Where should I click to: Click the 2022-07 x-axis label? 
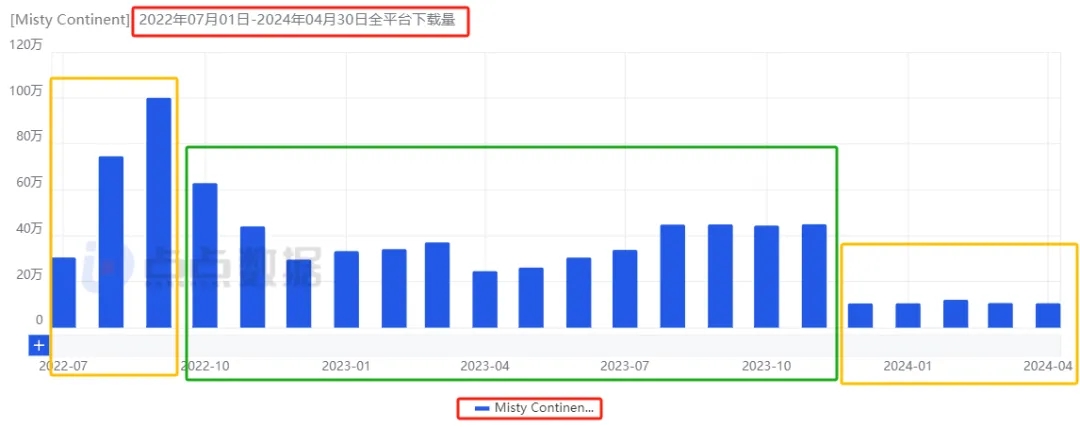point(63,366)
